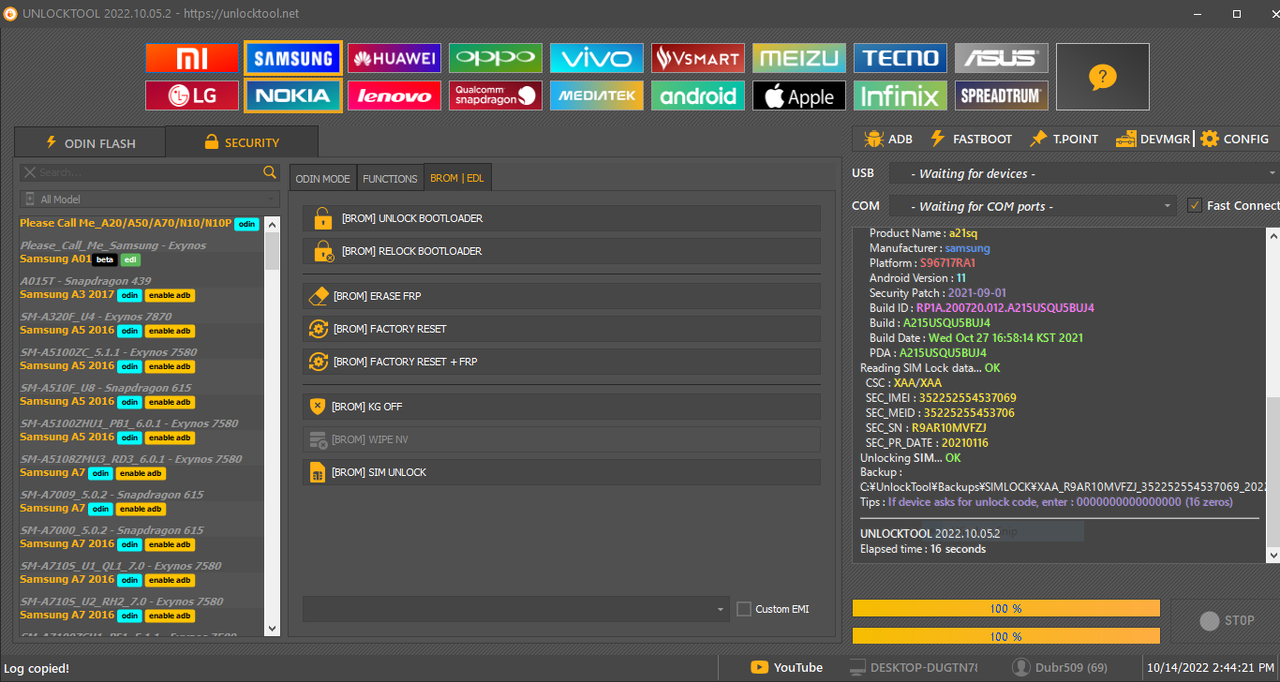
Task: Select the ASUS brand logo
Action: [1001, 58]
